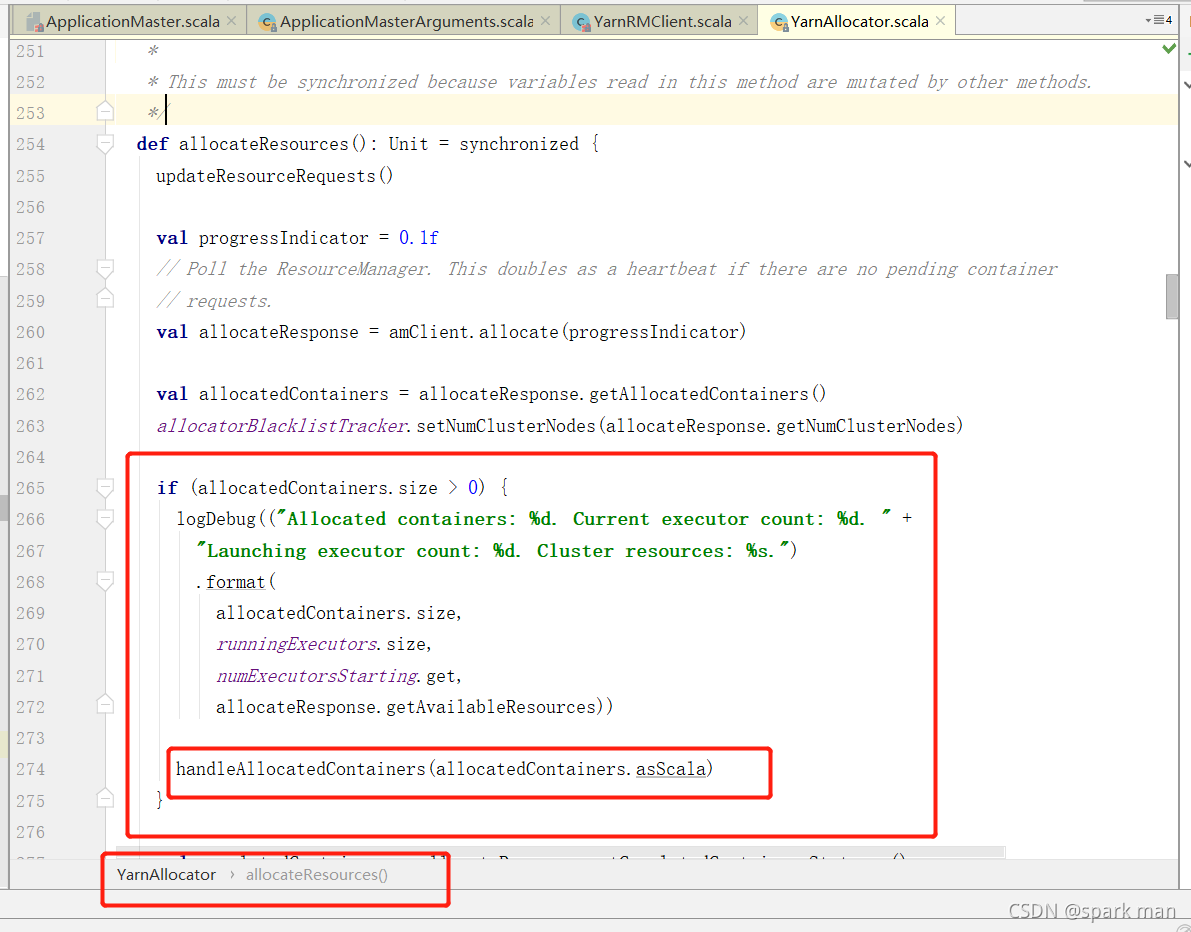Click on updateResourceRequests() call
Viewport: 1191px width, 932px height.
point(275,176)
